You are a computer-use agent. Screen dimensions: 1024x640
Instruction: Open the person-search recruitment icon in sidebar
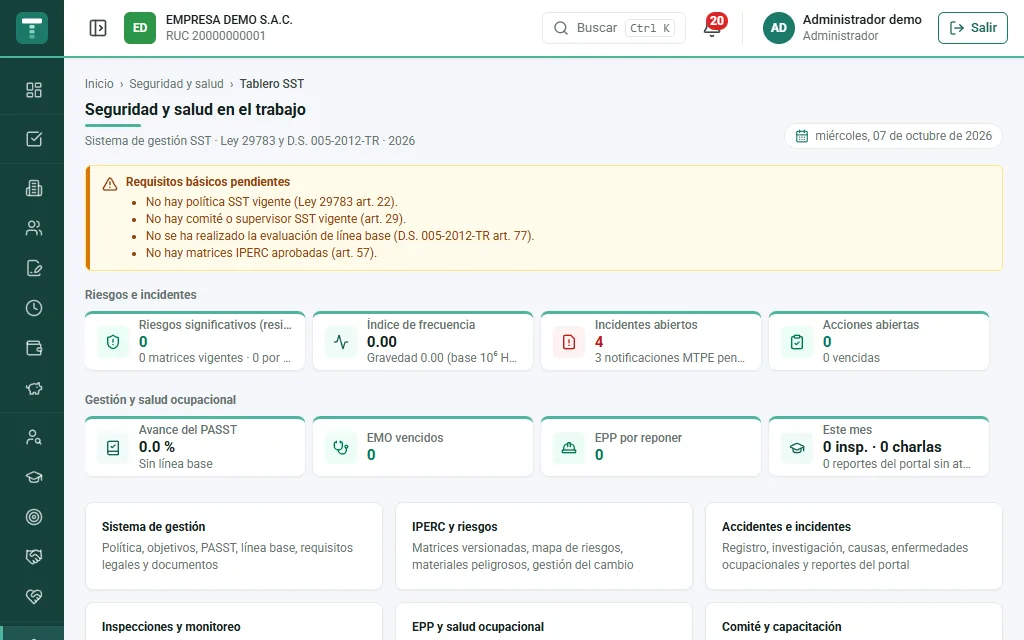[34, 438]
